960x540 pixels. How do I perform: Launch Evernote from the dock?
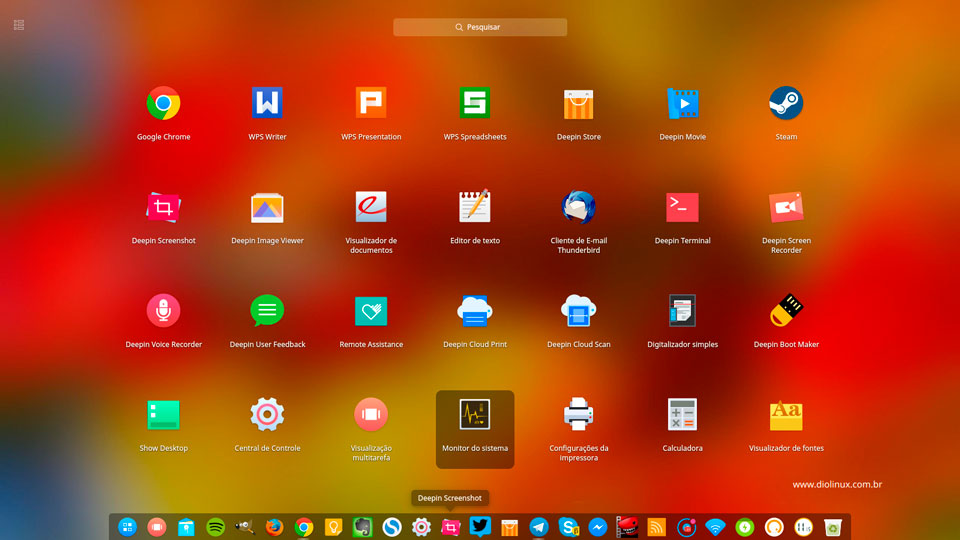click(362, 527)
